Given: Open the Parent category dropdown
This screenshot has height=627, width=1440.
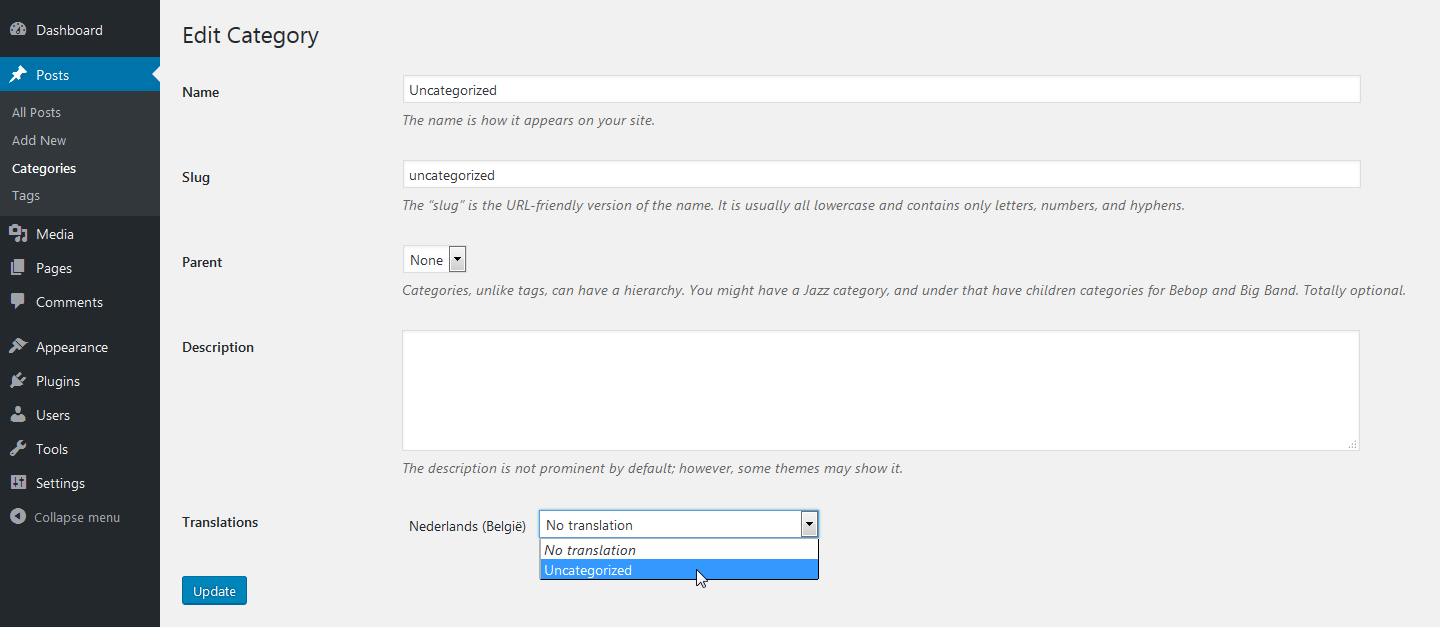Looking at the screenshot, I should point(435,260).
